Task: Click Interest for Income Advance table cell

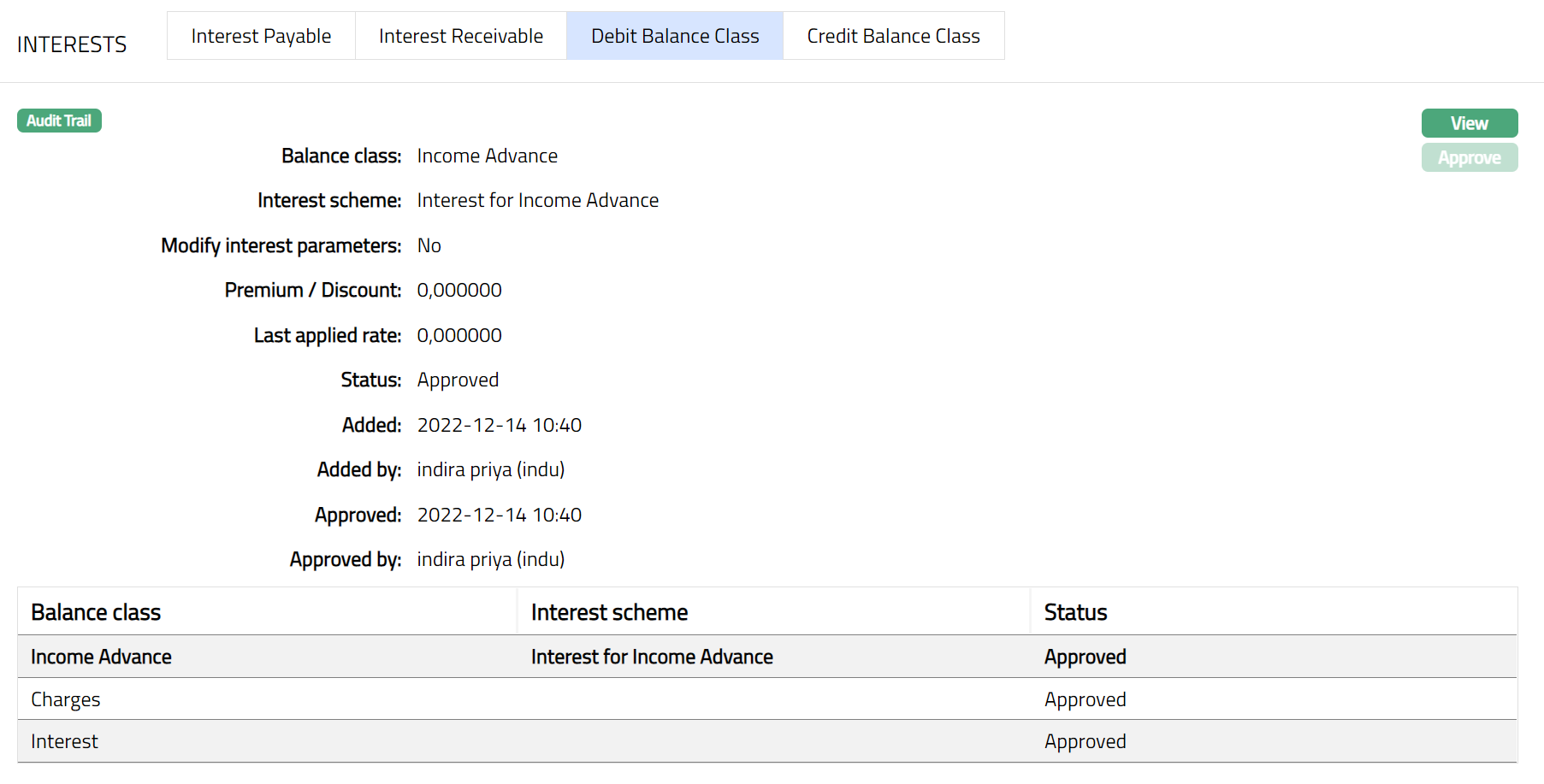Action: click(x=652, y=657)
